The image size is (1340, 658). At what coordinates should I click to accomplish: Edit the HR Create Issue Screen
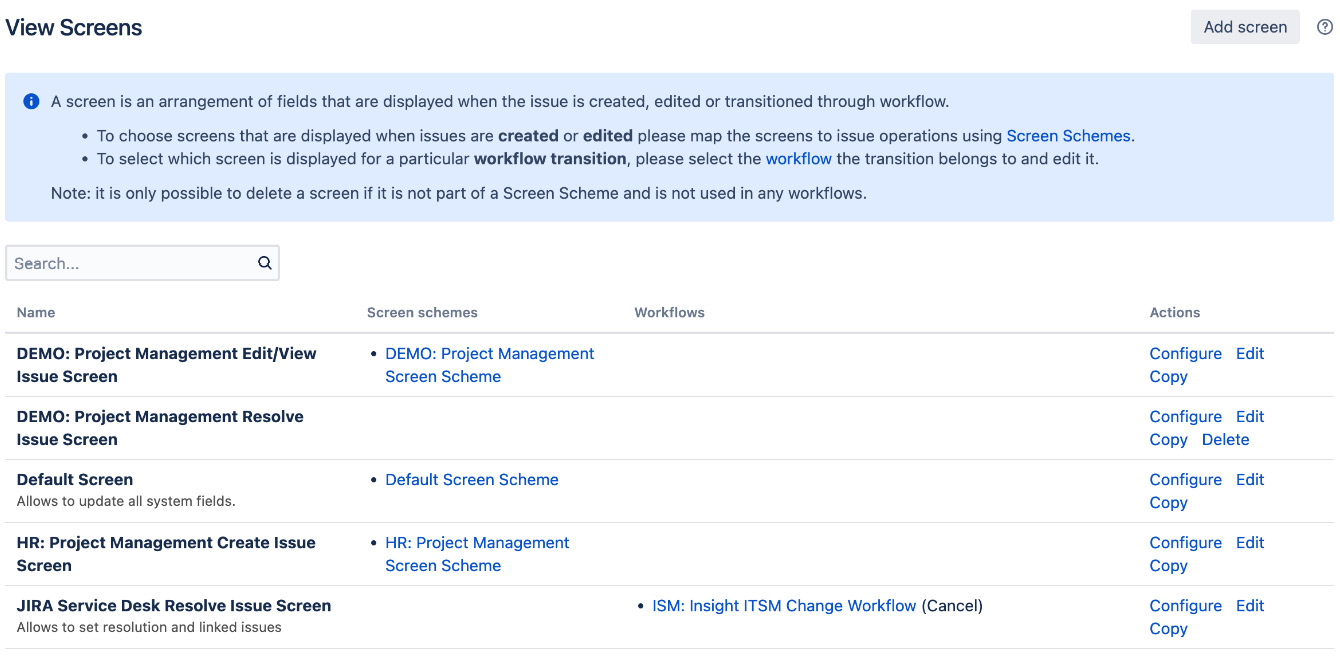click(1250, 543)
